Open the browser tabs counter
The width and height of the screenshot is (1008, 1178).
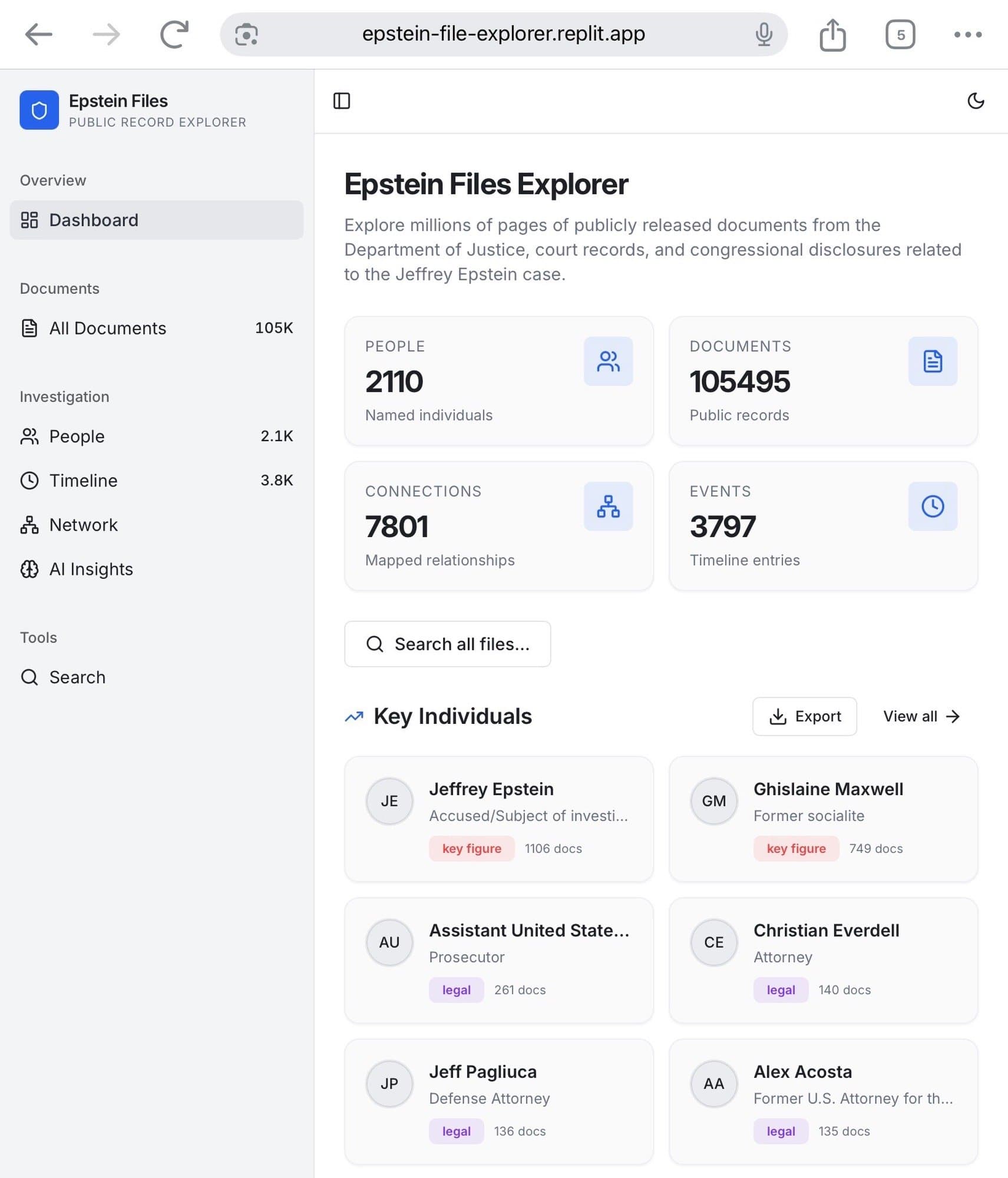(x=900, y=35)
